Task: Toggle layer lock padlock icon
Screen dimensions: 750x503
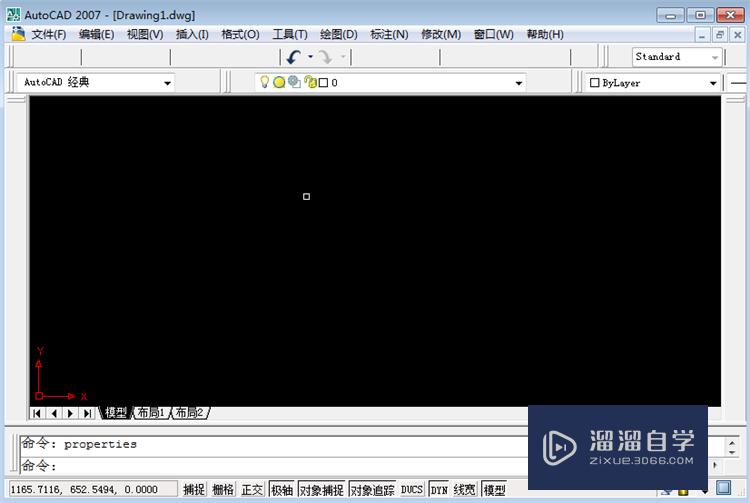Action: pos(310,82)
